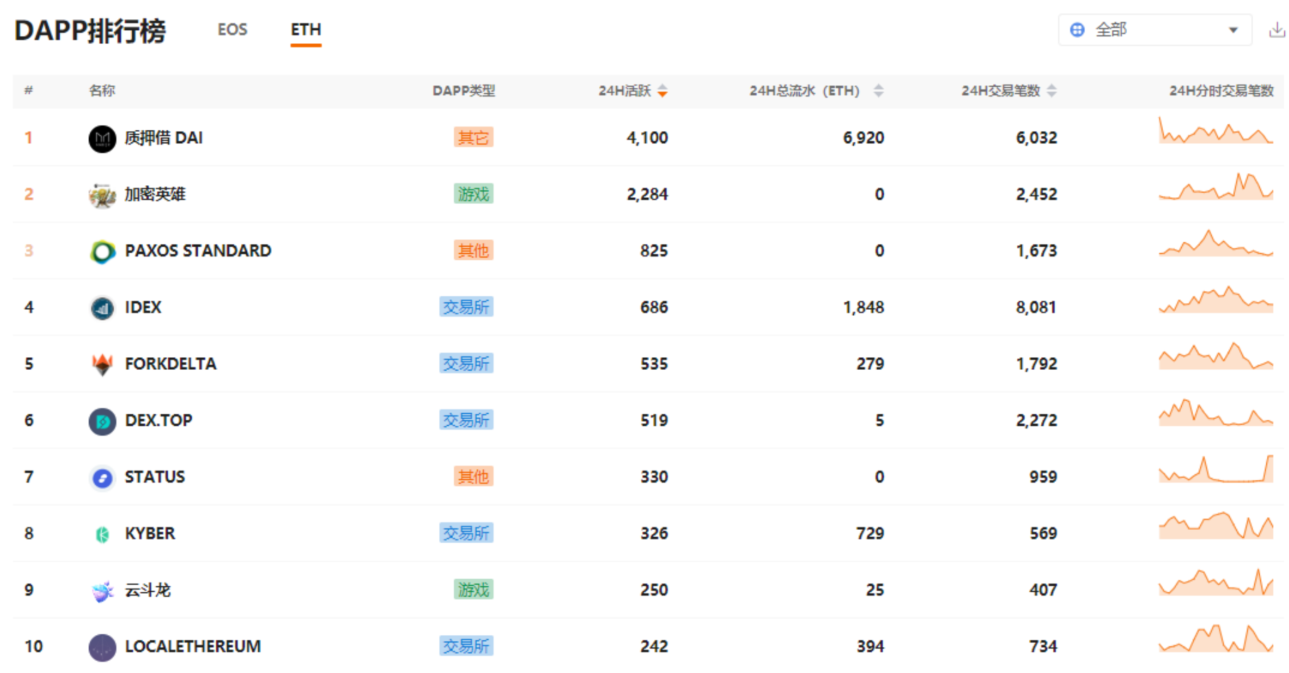The height and width of the screenshot is (673, 1289).
Task: Sort by 24H总流水 (ETH) column arrows
Action: [x=878, y=91]
